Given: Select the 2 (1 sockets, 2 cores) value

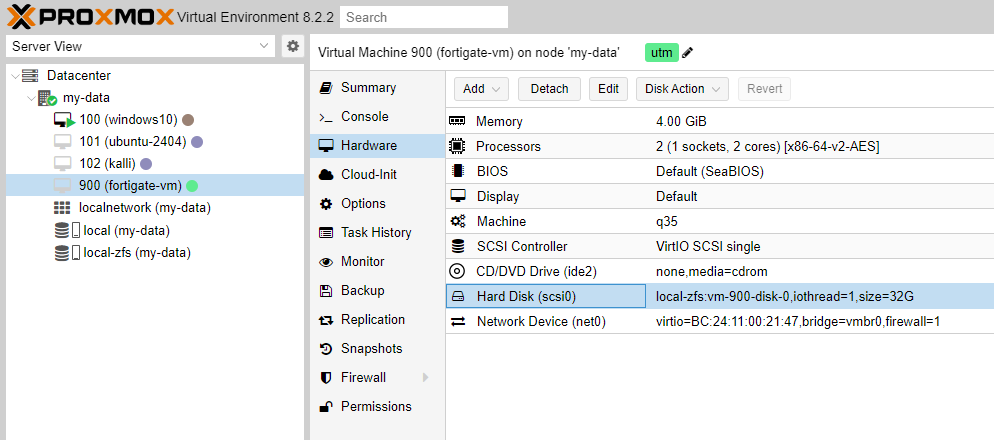Looking at the screenshot, I should 768,146.
